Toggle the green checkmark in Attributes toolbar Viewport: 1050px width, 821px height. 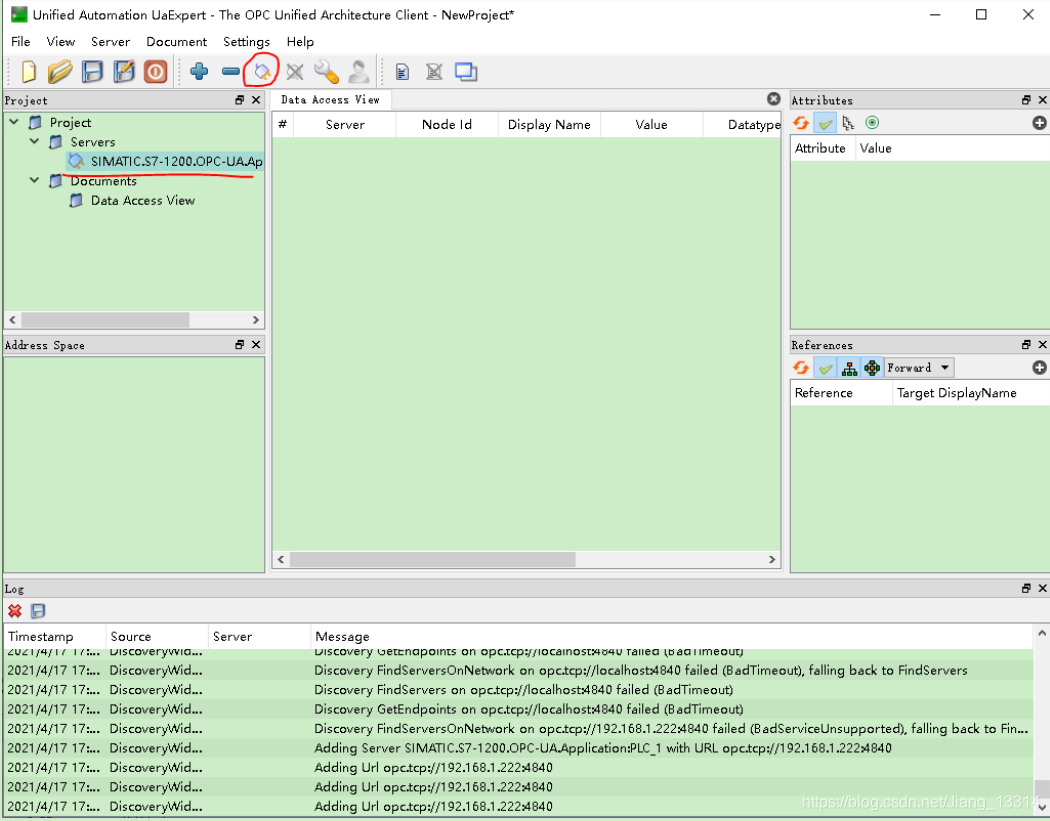(x=825, y=123)
